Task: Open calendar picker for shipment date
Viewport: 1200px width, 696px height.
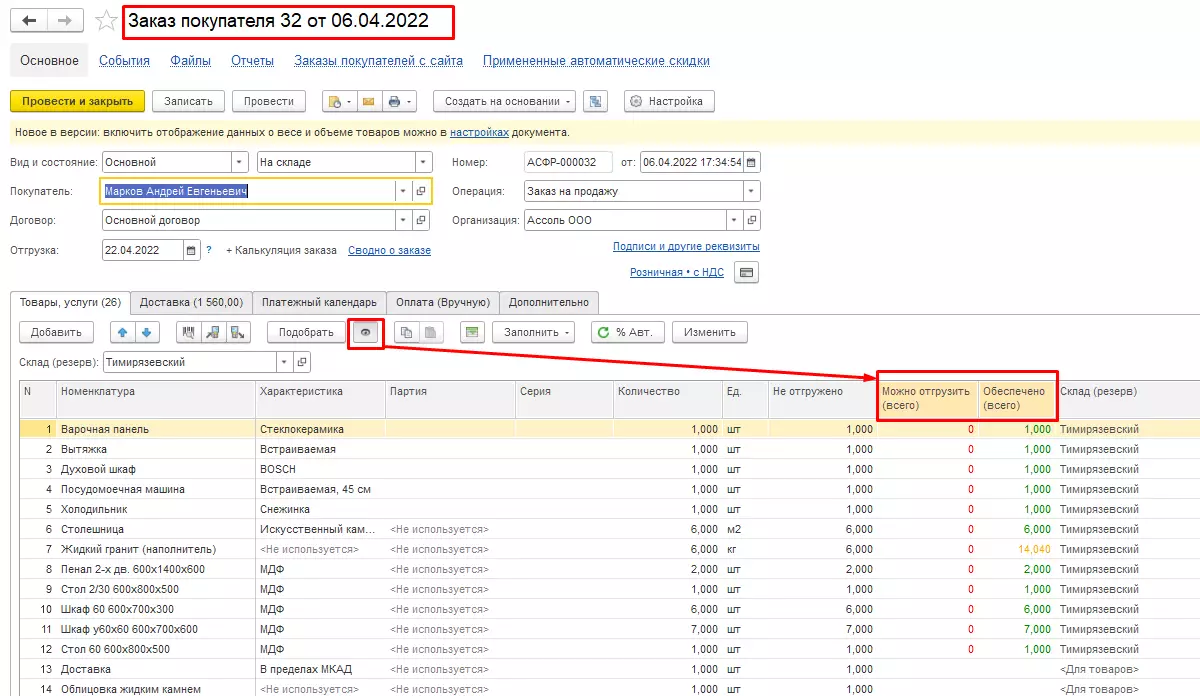Action: (x=192, y=250)
